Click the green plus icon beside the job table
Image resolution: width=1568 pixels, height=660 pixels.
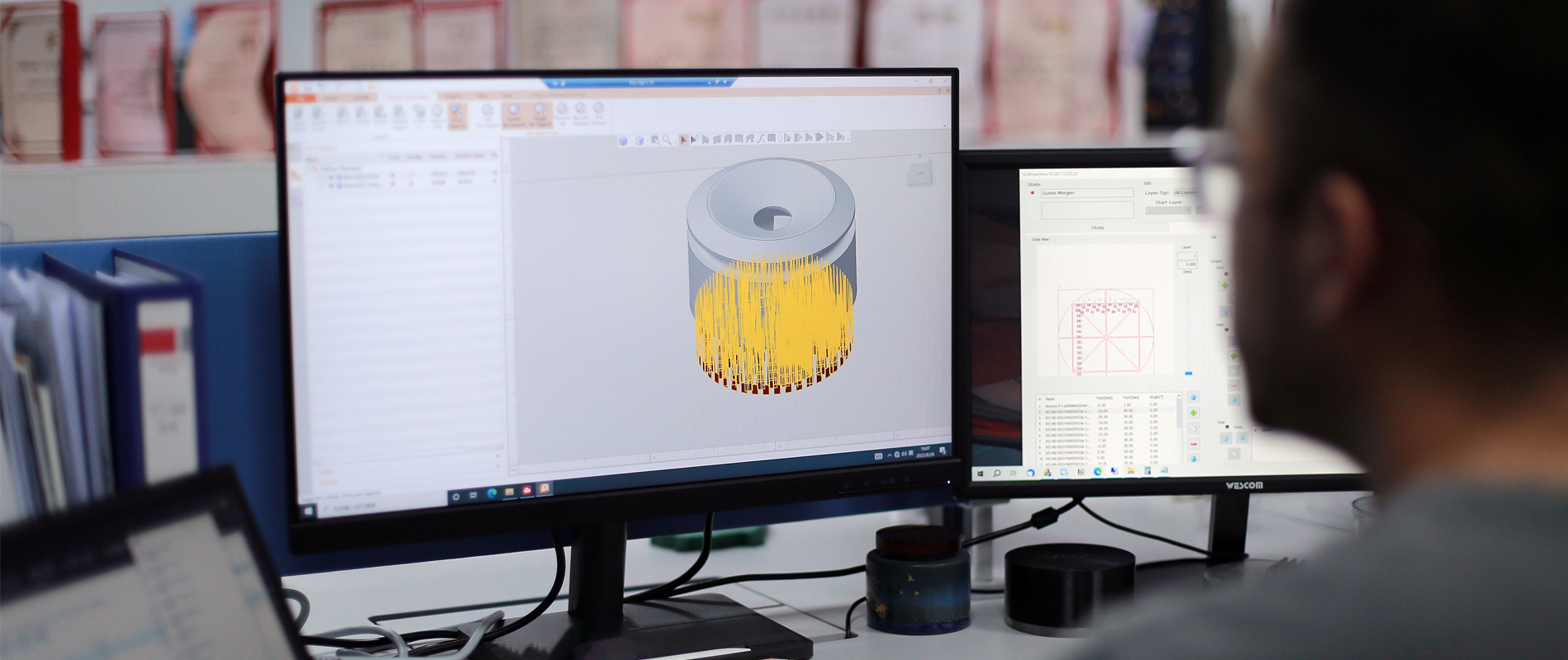[1193, 413]
